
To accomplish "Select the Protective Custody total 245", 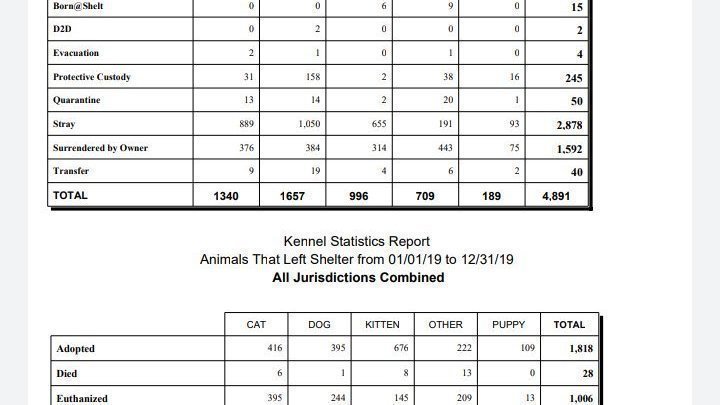I will tap(574, 78).
